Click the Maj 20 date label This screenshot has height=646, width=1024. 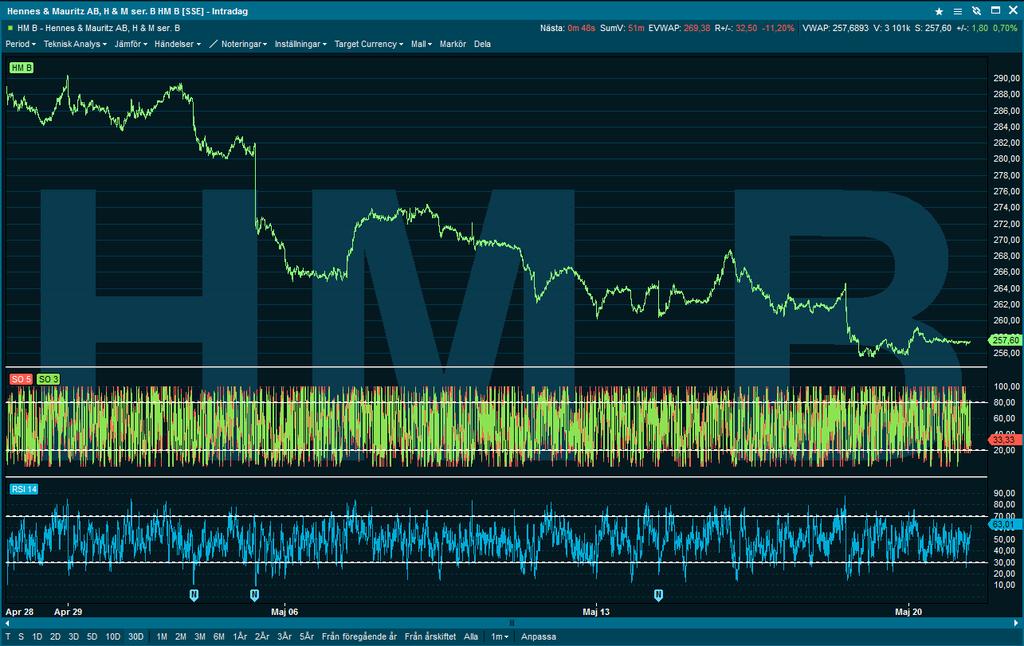tap(908, 612)
